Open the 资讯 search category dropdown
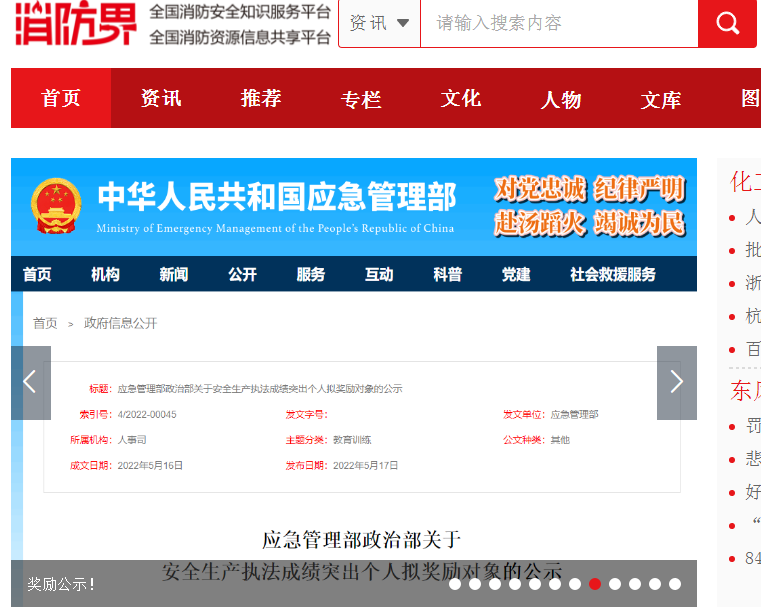761x607 pixels. (x=379, y=23)
